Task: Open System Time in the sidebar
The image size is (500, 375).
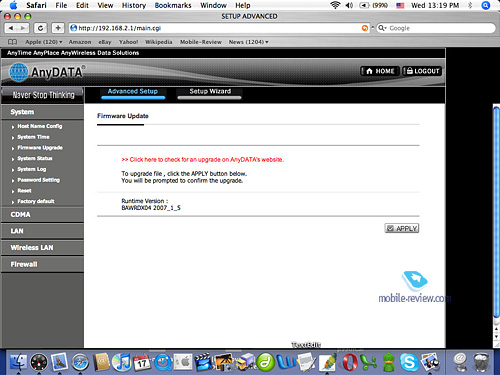Action: (x=33, y=137)
